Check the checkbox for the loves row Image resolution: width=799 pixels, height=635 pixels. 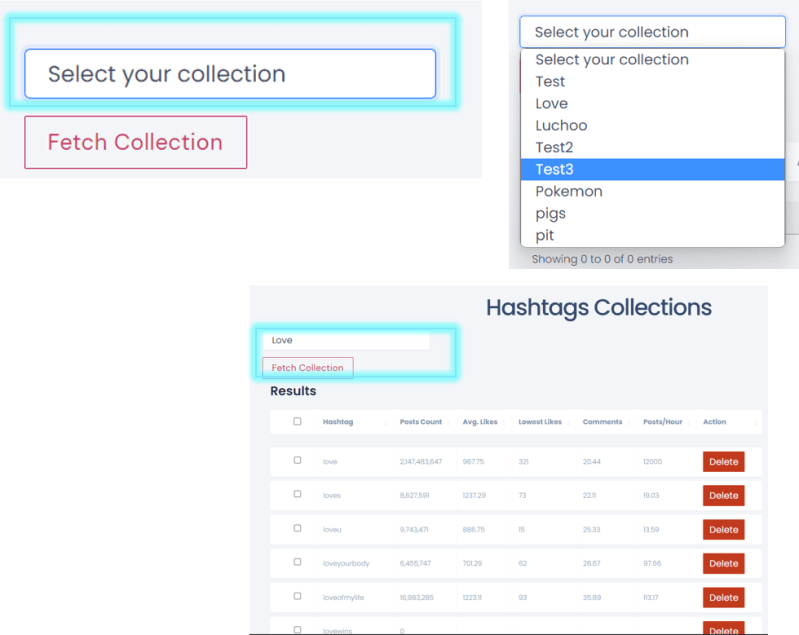point(297,494)
